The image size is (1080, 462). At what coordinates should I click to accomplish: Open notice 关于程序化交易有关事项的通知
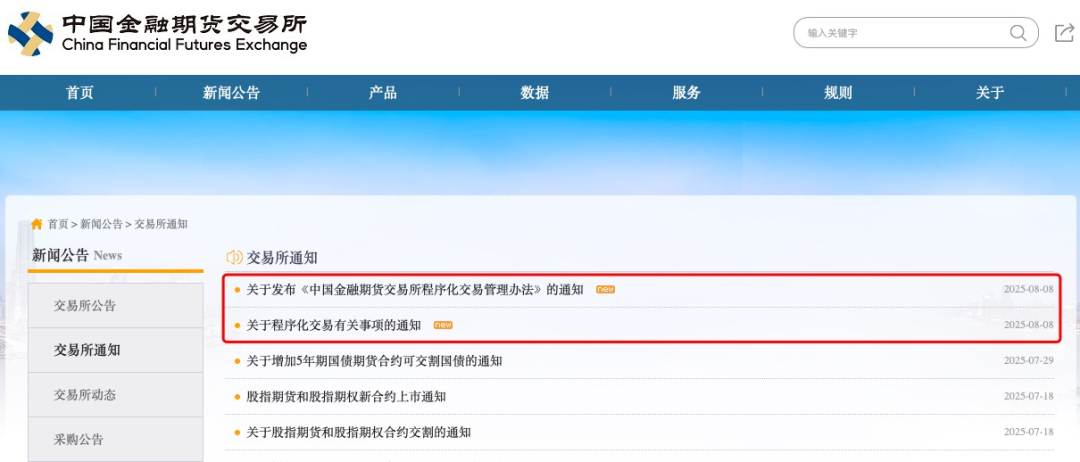coord(333,325)
